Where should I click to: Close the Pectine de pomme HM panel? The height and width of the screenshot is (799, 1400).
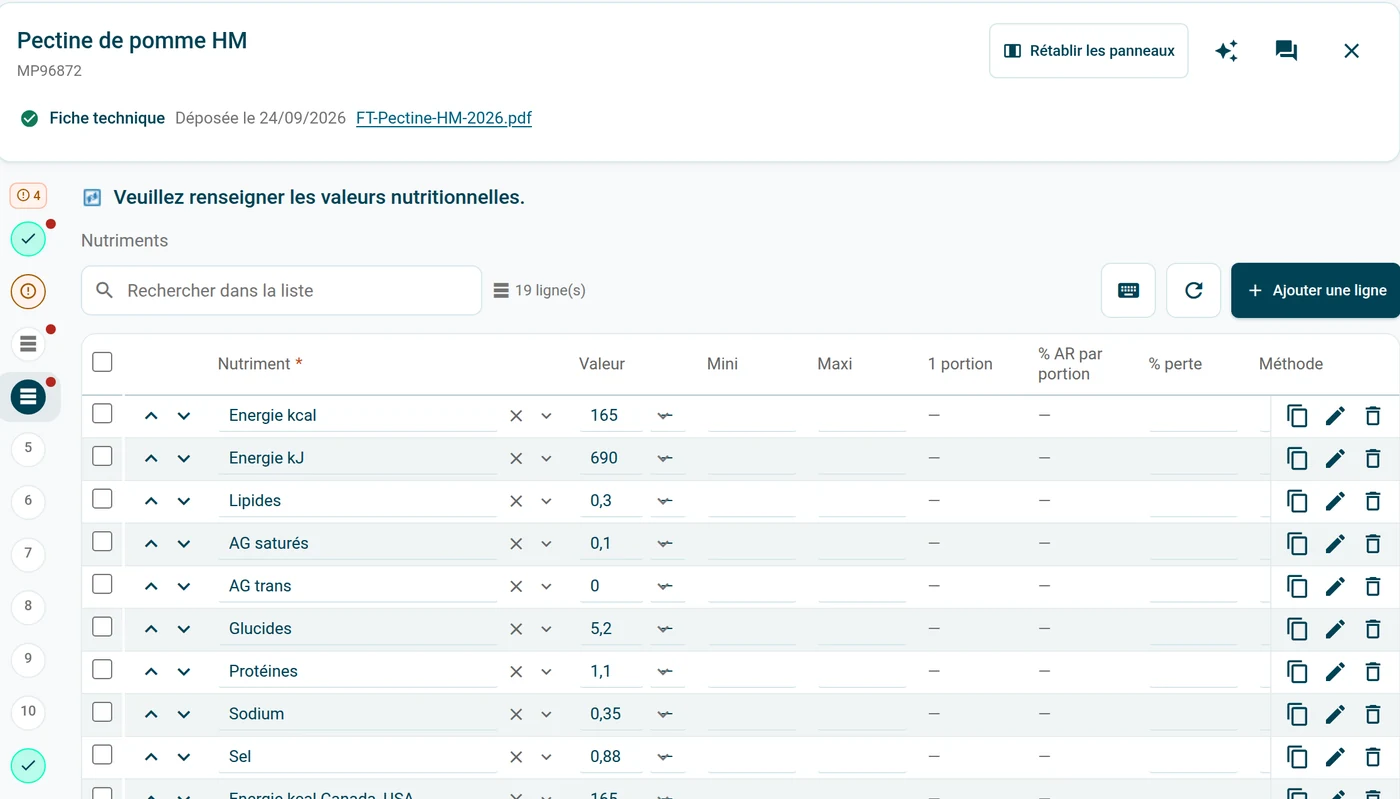[1351, 51]
